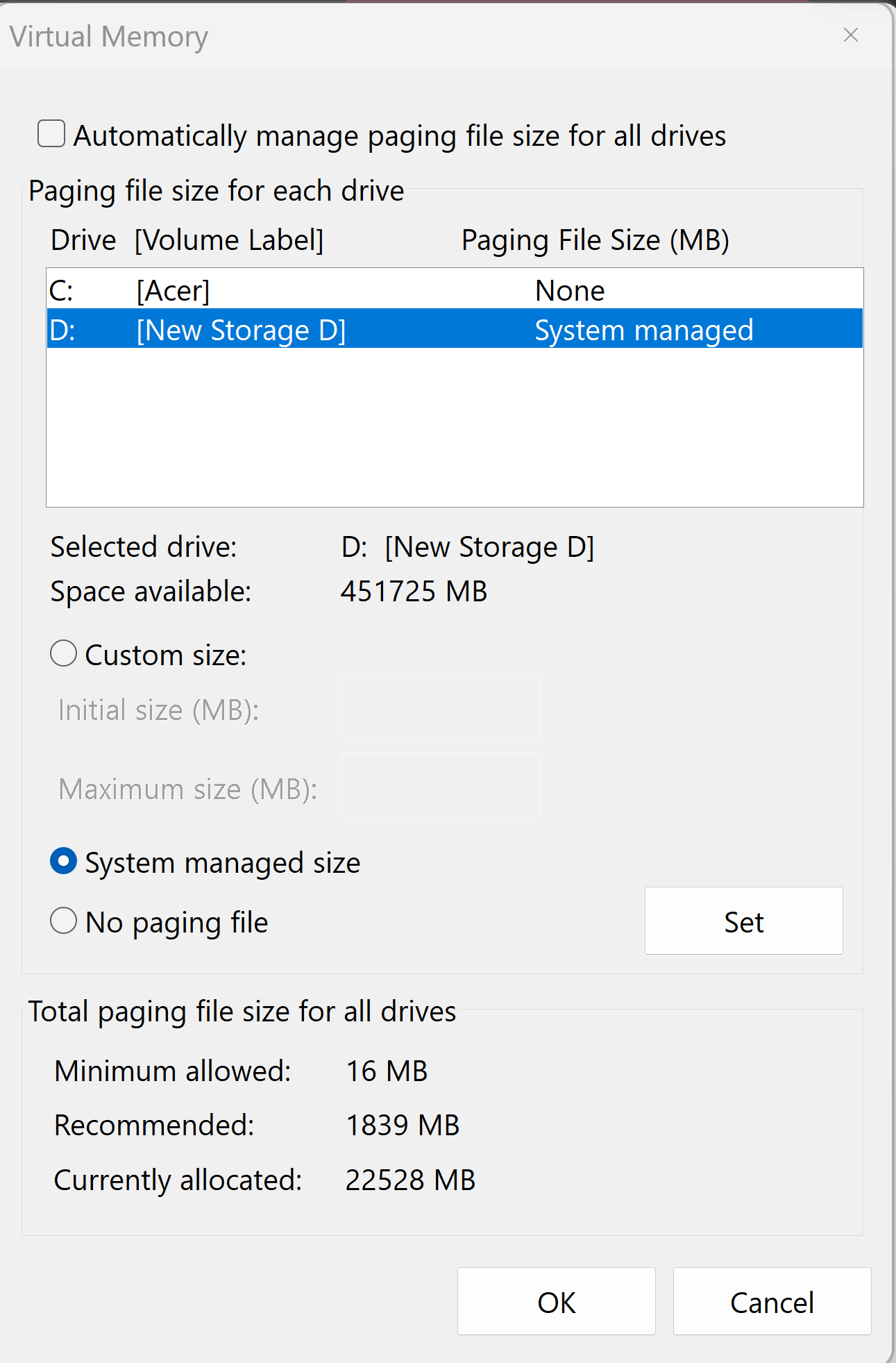Choose the Custom size radio button
The image size is (896, 1363).
64,654
